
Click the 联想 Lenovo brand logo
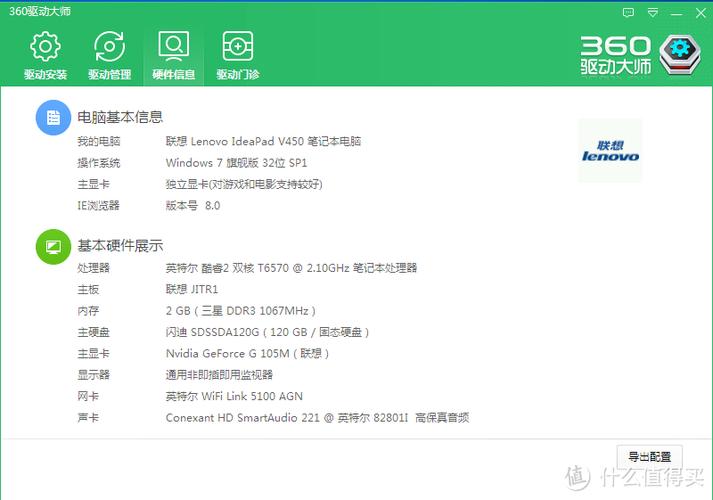pyautogui.click(x=610, y=151)
